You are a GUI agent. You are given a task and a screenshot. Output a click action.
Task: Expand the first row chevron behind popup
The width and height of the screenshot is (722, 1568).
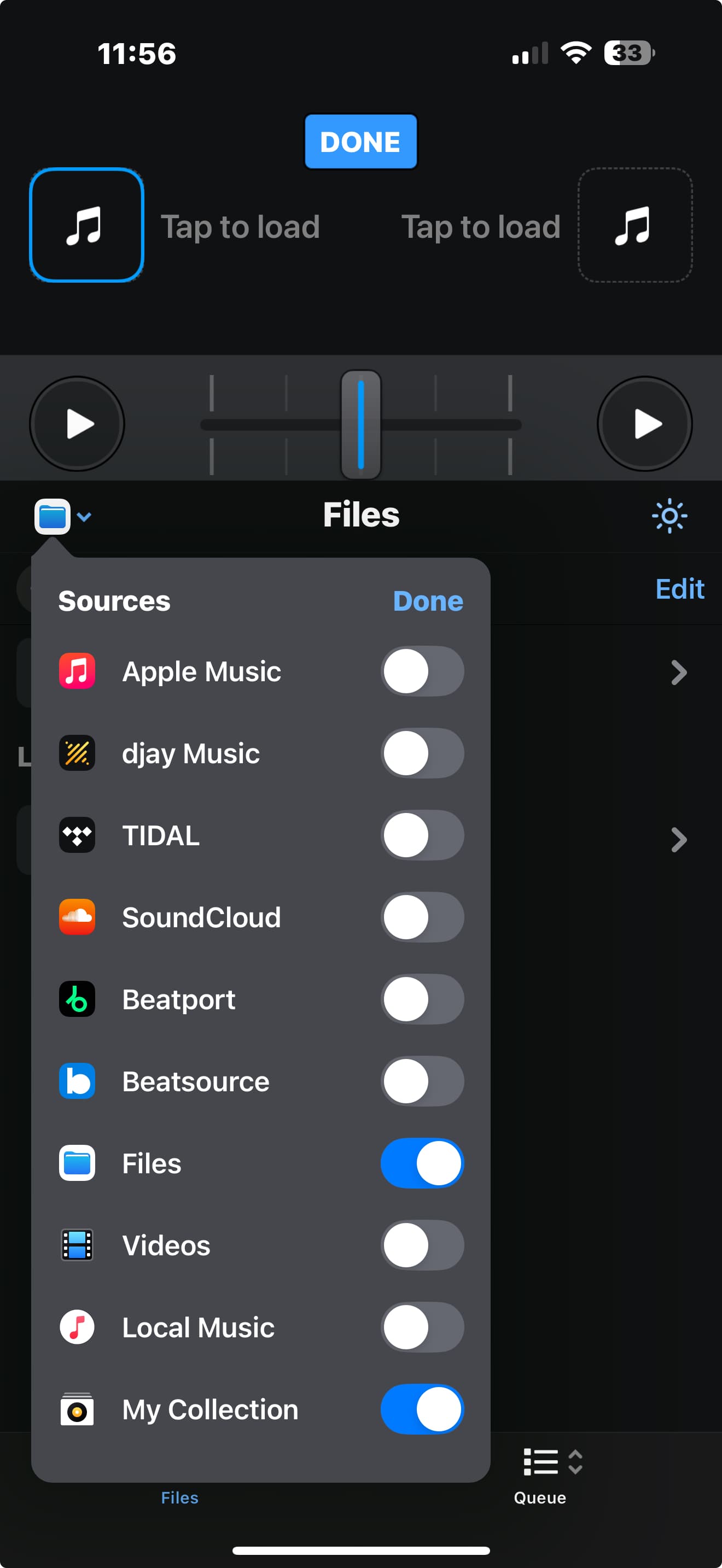[x=679, y=672]
